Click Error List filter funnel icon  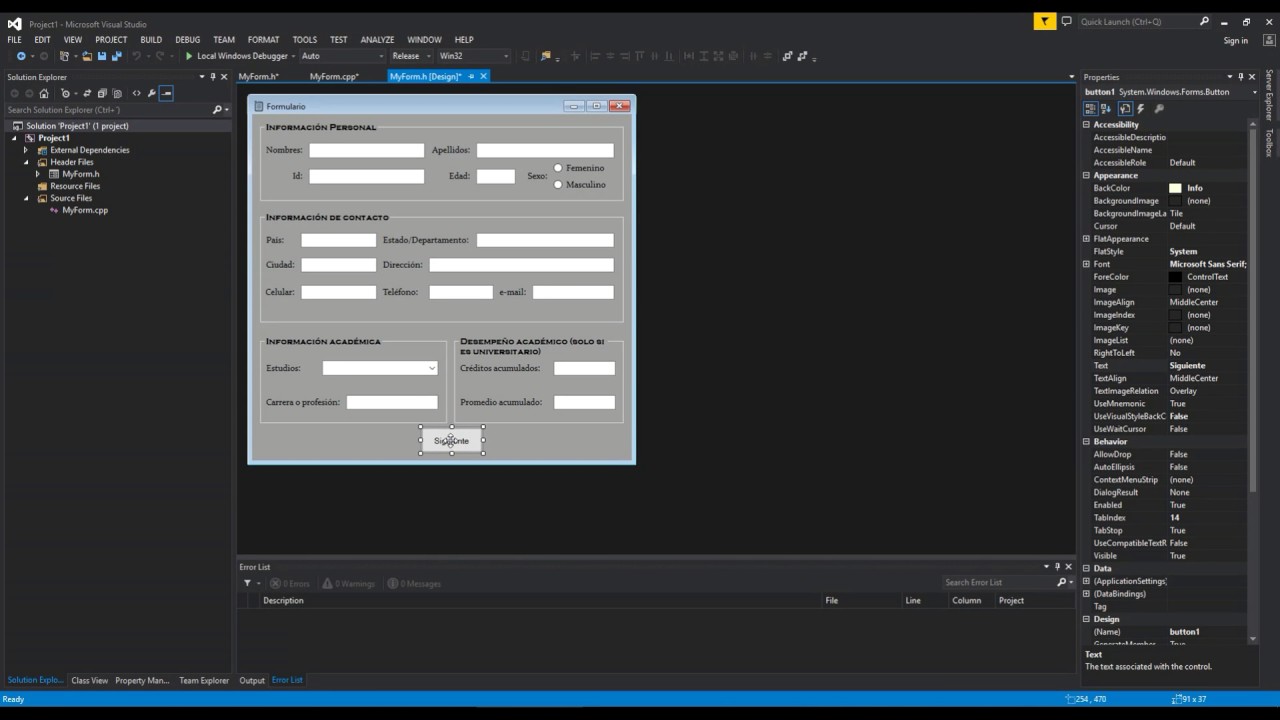(x=248, y=583)
